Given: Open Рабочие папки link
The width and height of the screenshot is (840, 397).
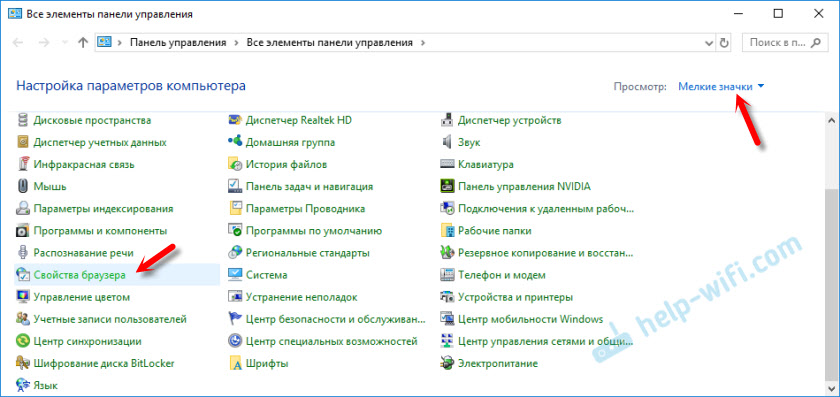Looking at the screenshot, I should 494,231.
